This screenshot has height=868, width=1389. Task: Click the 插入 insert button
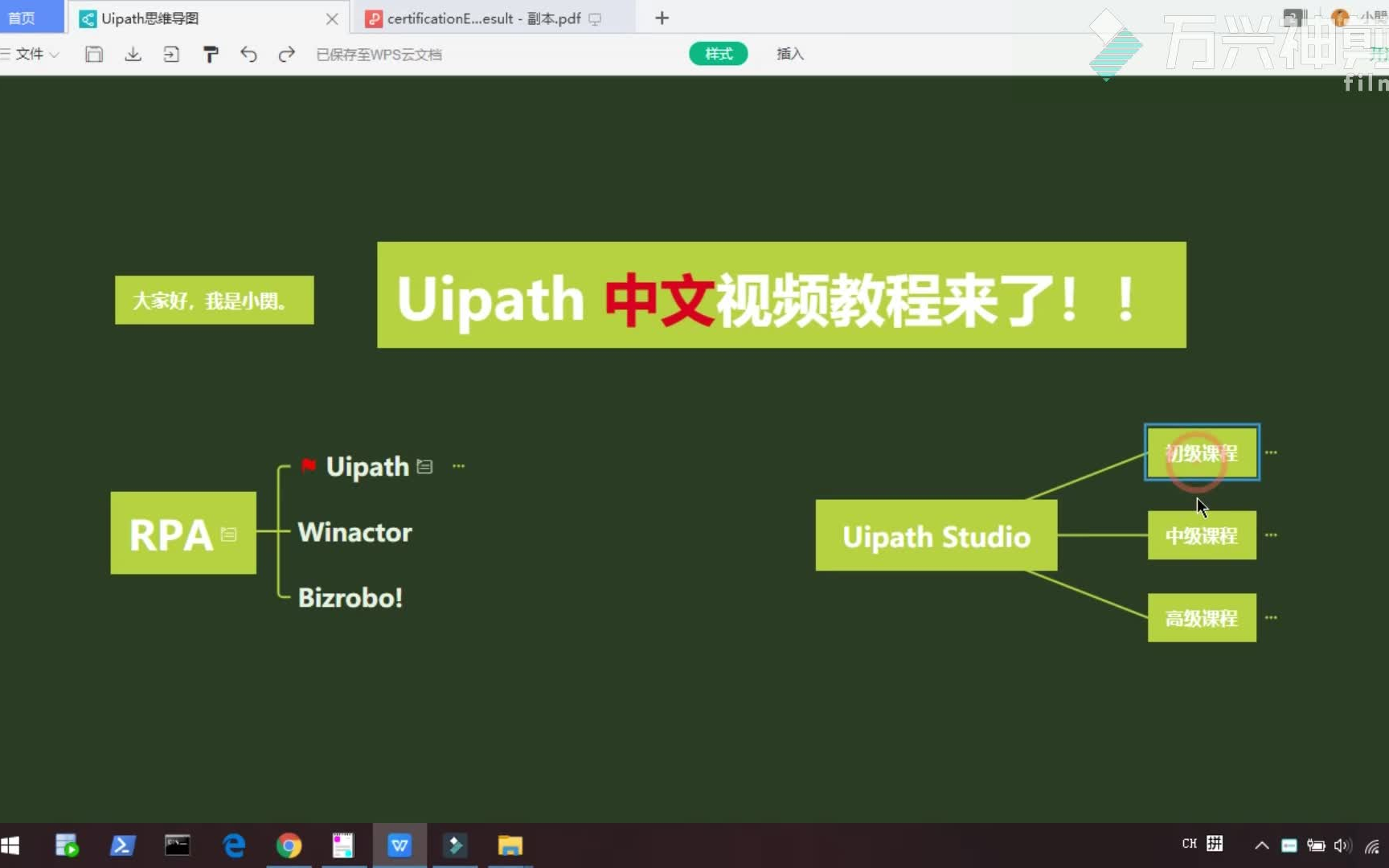click(789, 53)
